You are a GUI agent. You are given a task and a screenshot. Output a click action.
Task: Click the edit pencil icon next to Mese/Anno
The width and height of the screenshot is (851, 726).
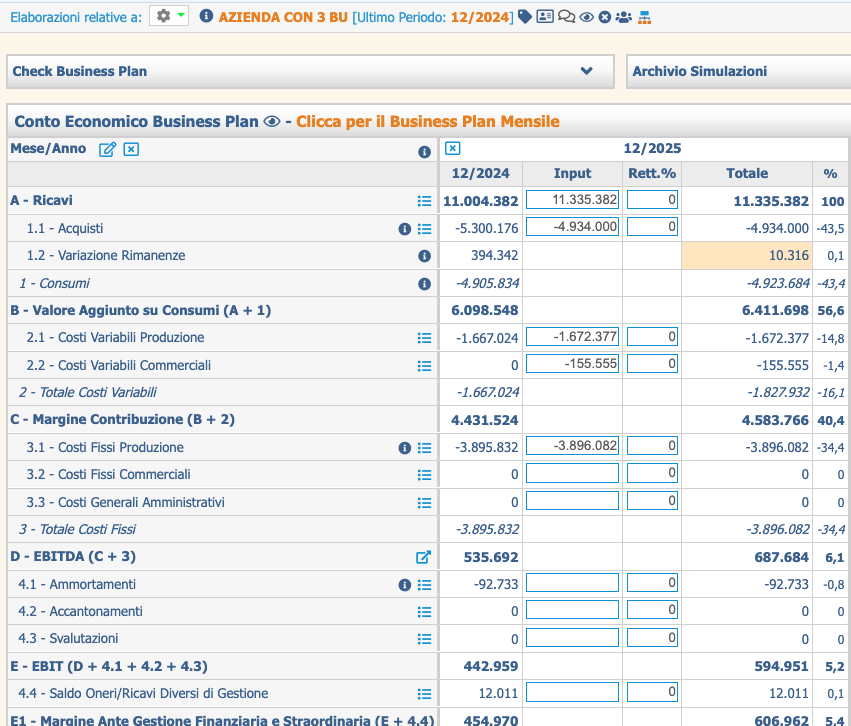point(107,149)
